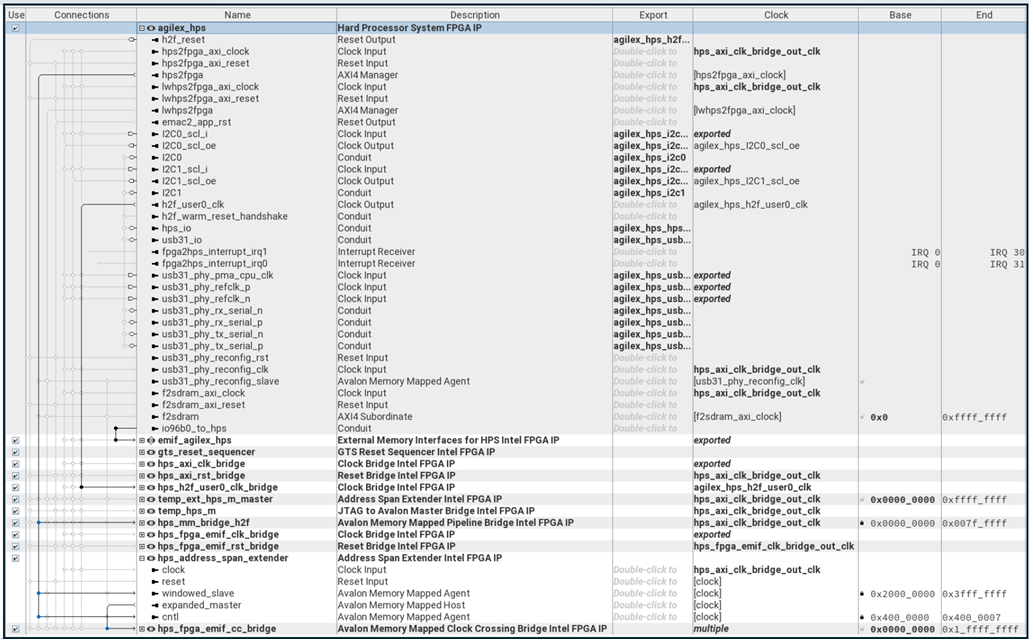Click the h2f_reset interface arrow icon
1029x639 pixels.
point(155,40)
